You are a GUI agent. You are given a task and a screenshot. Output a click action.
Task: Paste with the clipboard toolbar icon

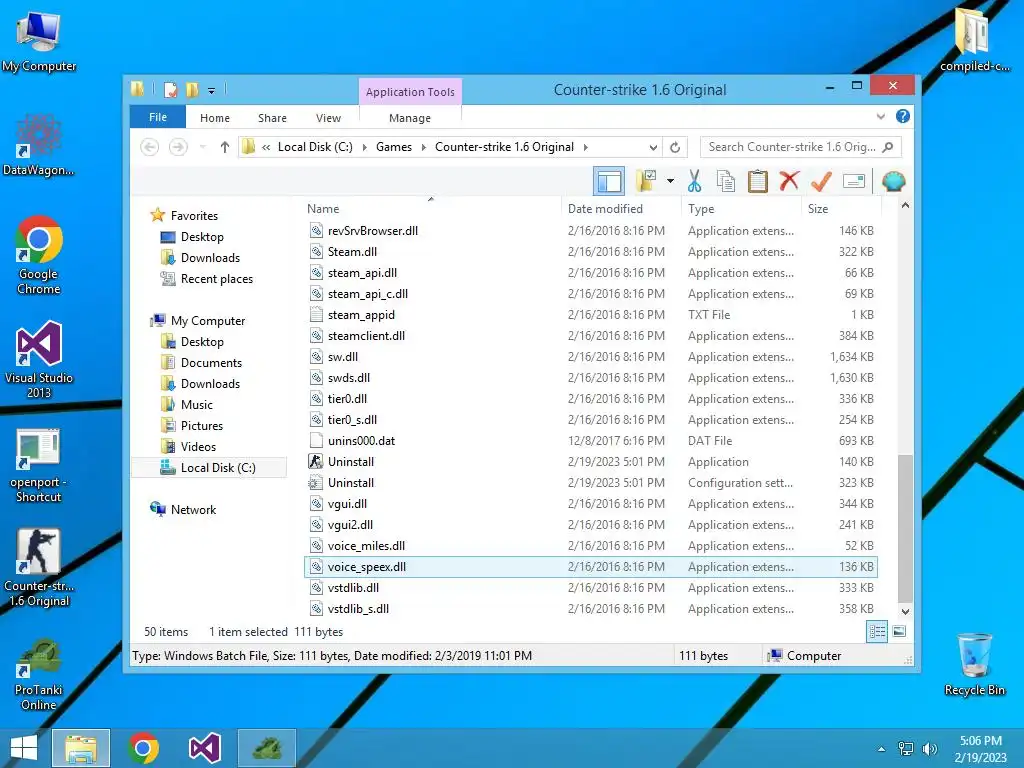click(x=758, y=181)
